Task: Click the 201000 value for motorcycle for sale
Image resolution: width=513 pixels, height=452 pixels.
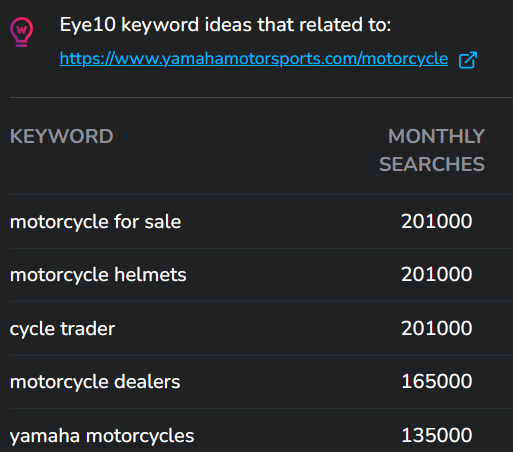Action: [437, 221]
